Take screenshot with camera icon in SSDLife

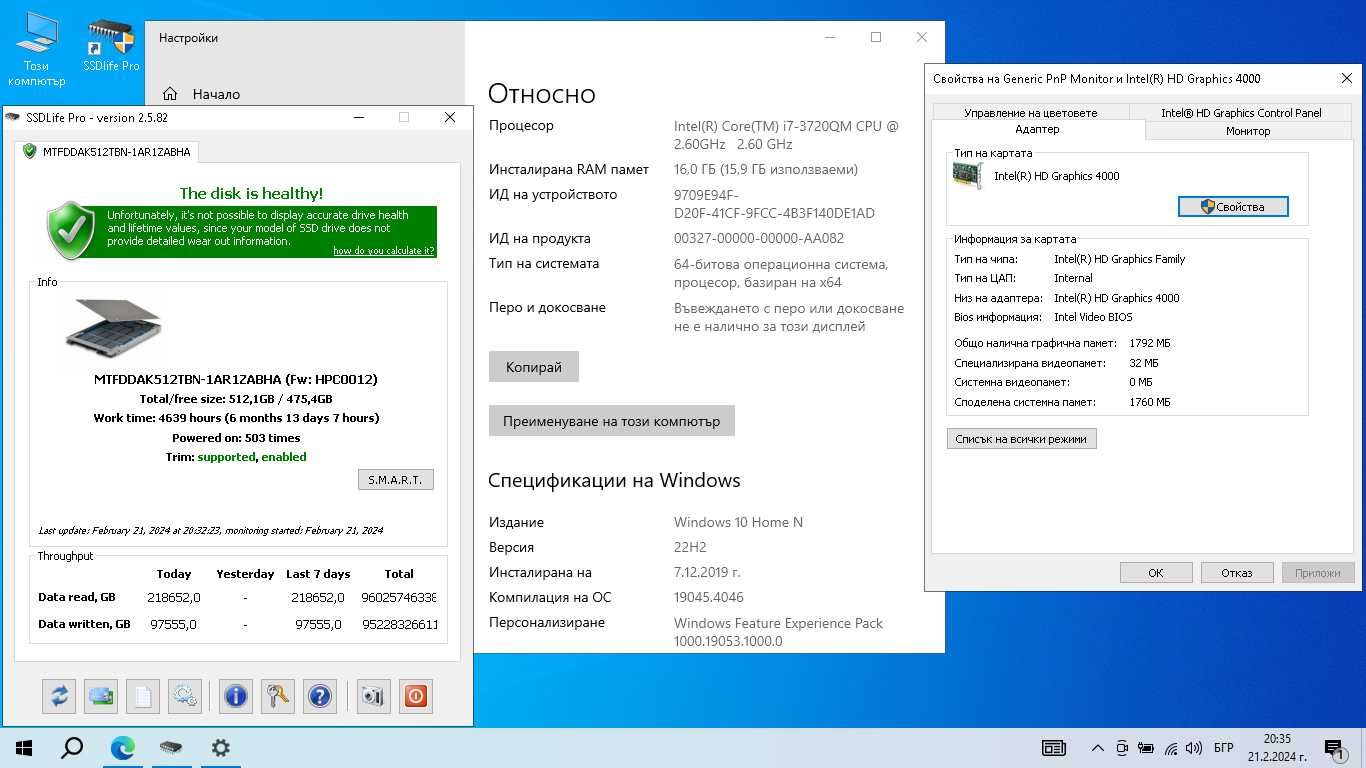click(373, 696)
